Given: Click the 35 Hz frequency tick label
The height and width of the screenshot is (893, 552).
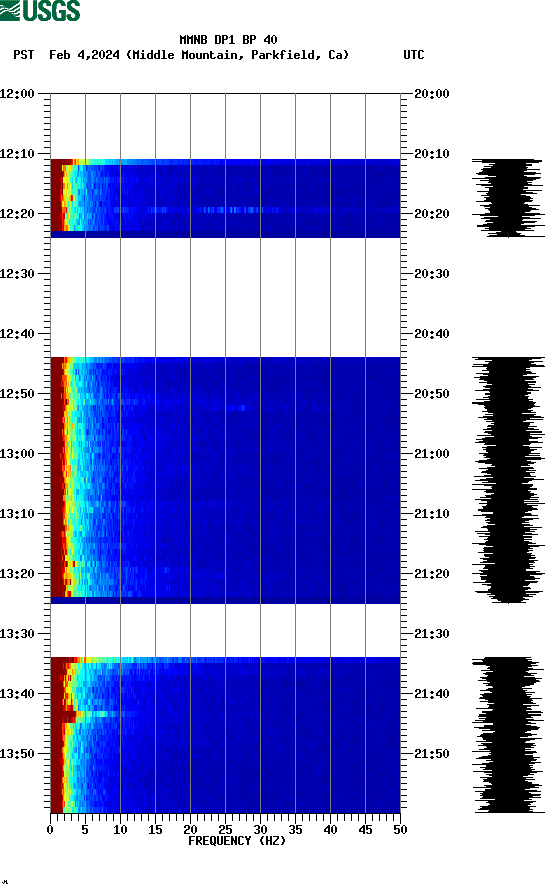Looking at the screenshot, I should (295, 830).
